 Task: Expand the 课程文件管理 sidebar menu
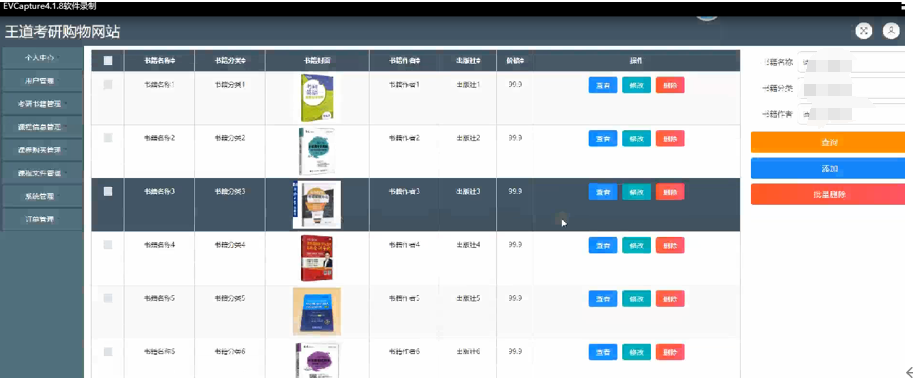[42, 173]
